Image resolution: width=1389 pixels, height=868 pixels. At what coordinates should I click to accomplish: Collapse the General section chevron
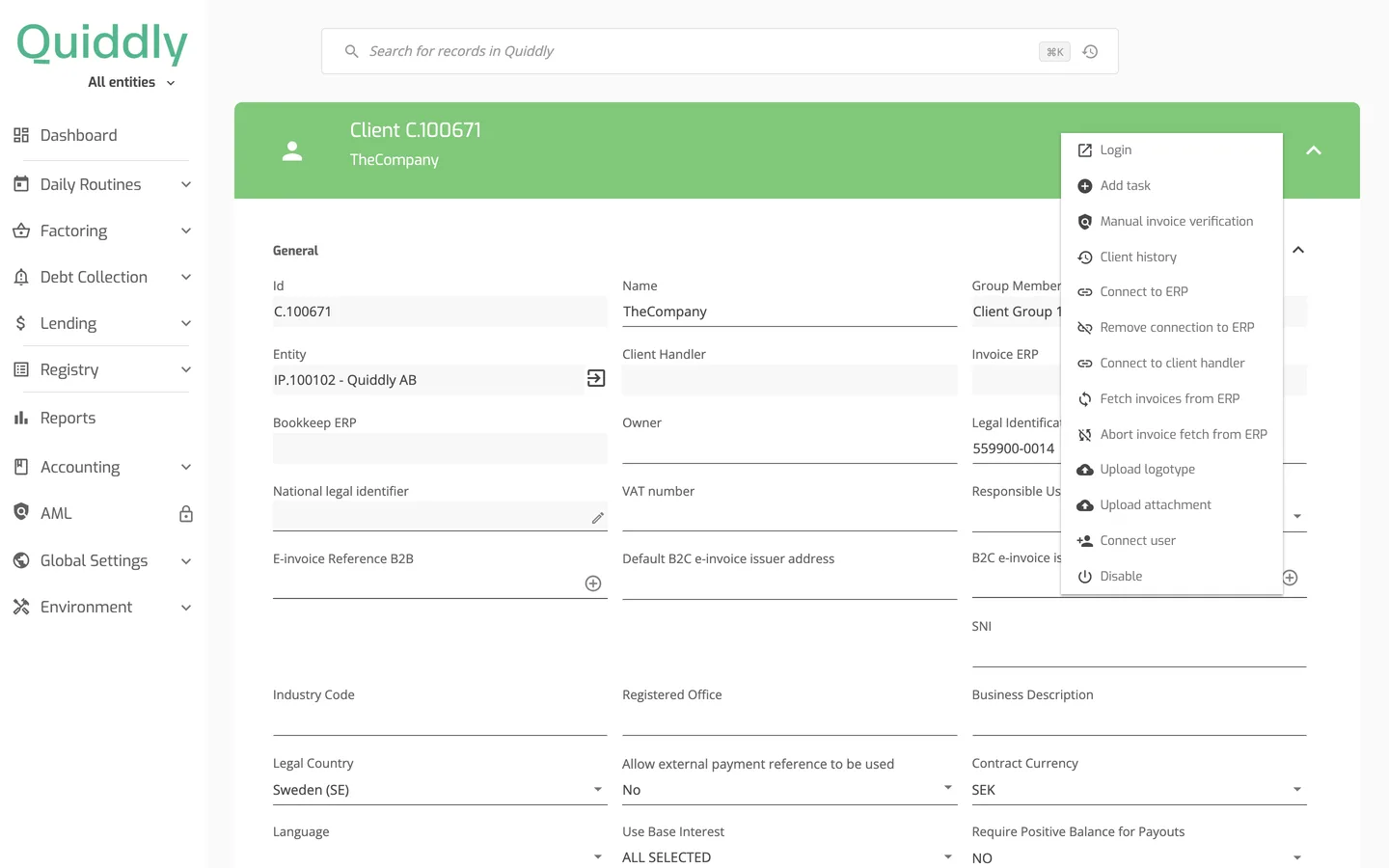1298,250
